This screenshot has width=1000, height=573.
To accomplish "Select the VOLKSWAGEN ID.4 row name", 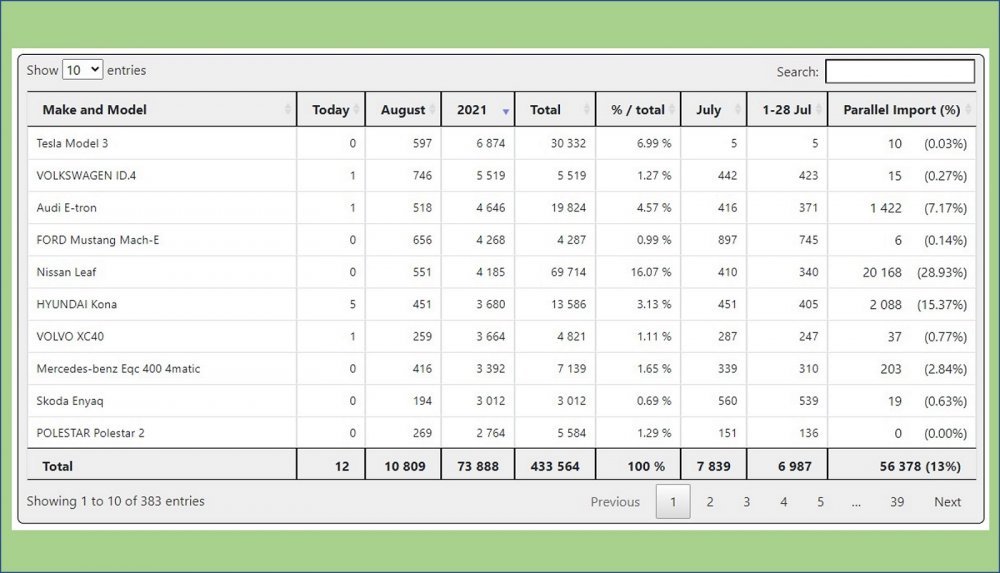I will pos(86,175).
